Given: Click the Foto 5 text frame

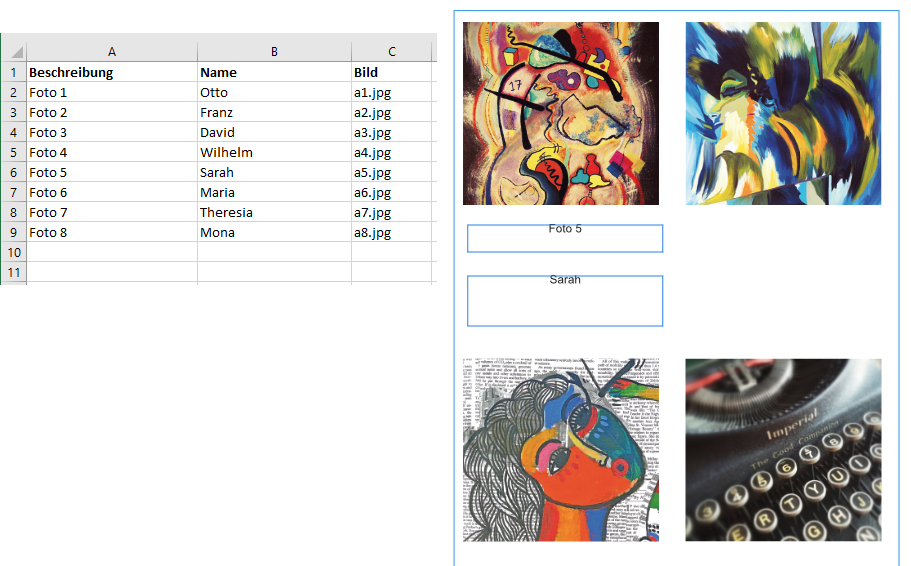Looking at the screenshot, I should pos(565,238).
